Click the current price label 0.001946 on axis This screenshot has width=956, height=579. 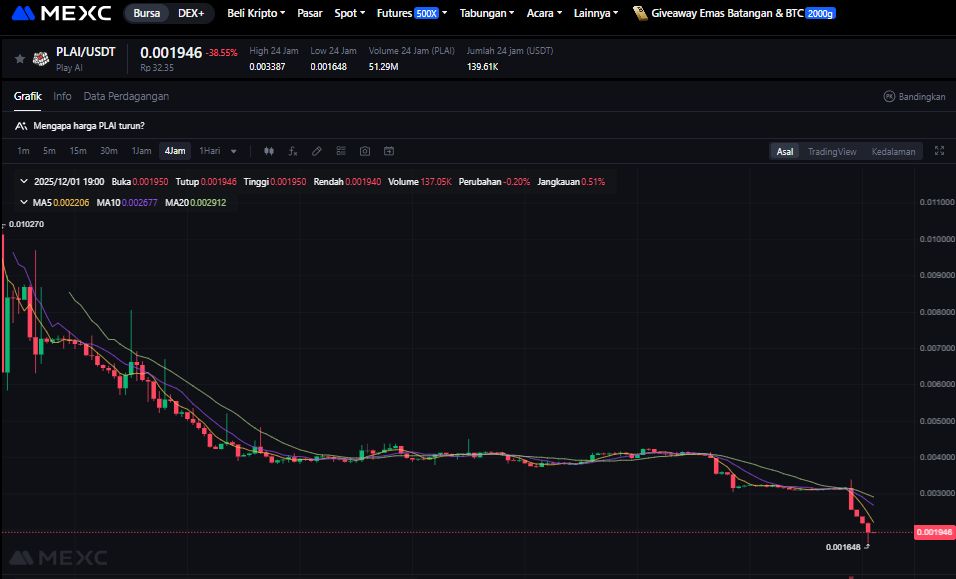coord(934,533)
